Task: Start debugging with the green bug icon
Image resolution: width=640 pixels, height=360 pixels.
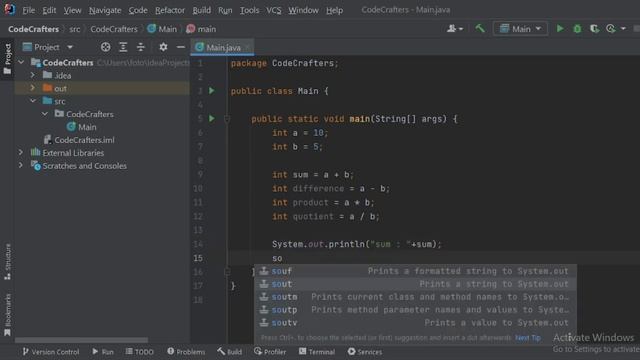Action: coord(577,29)
